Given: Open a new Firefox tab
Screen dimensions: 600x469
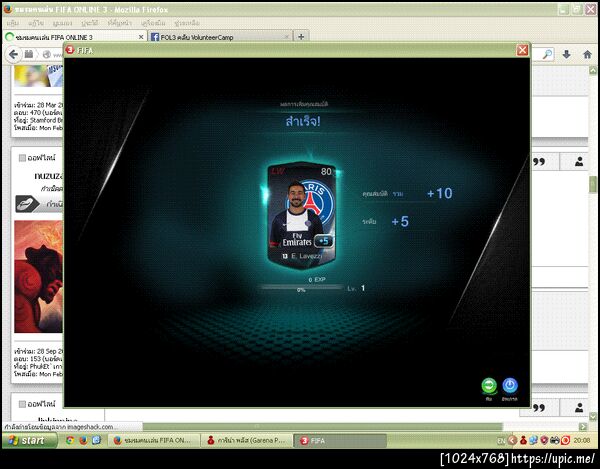Looking at the screenshot, I should pos(301,37).
